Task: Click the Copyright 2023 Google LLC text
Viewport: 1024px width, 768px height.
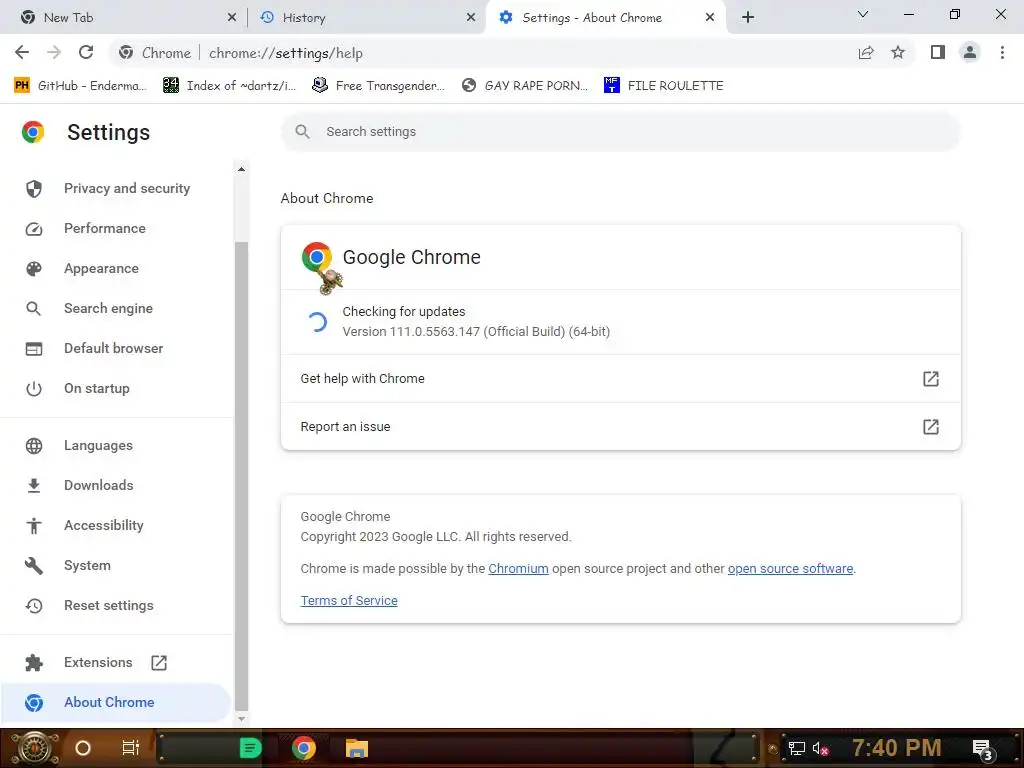Action: [x=436, y=537]
